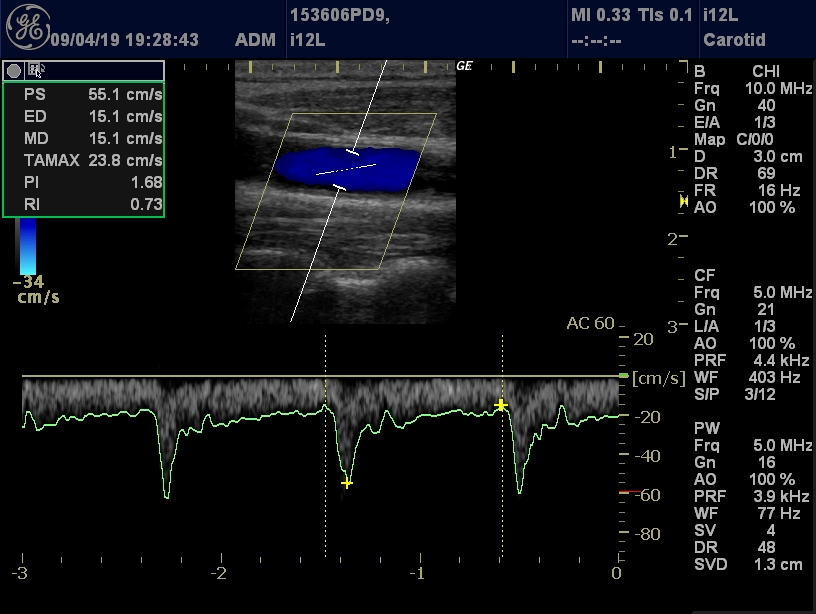Click the gray circle icon above results
The height and width of the screenshot is (614, 816).
point(14,70)
